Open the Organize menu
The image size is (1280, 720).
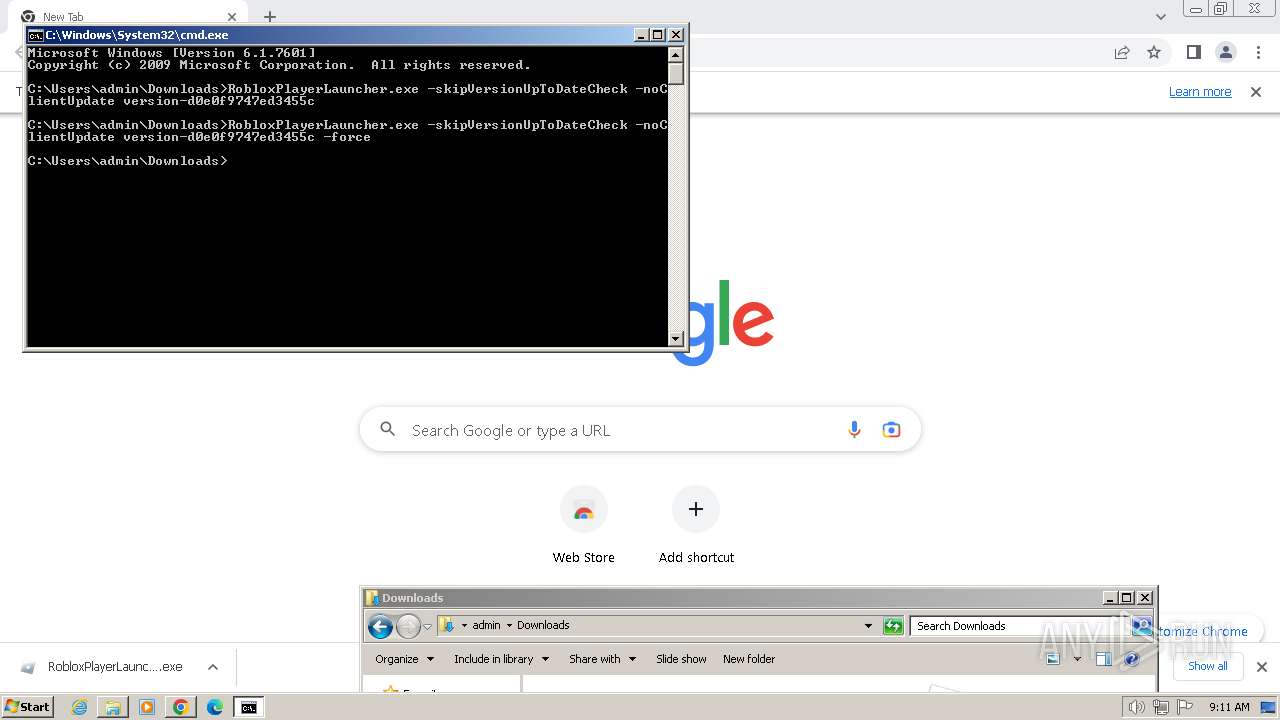click(404, 659)
